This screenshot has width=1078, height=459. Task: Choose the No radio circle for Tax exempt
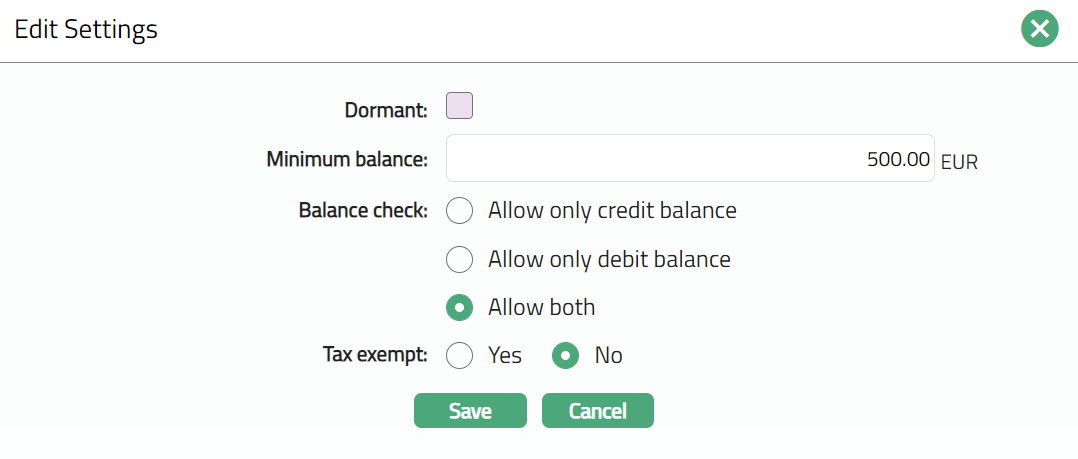[x=566, y=355]
